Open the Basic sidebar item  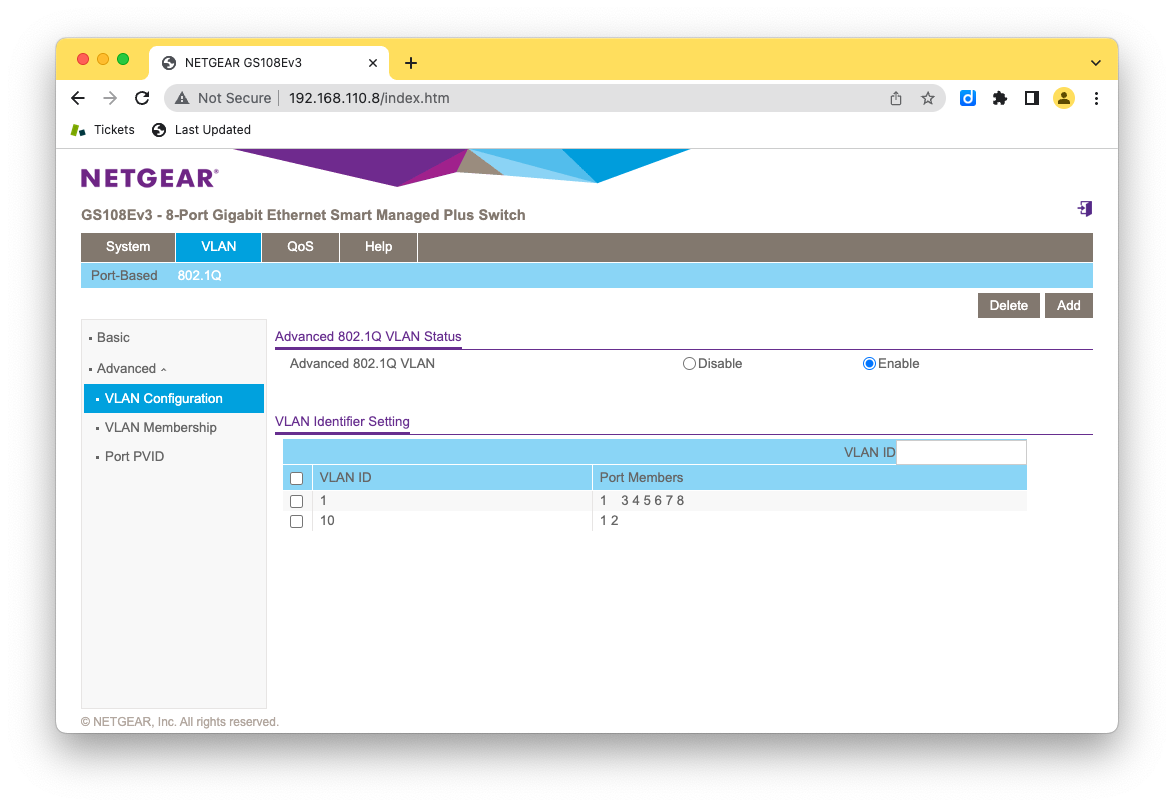[113, 338]
